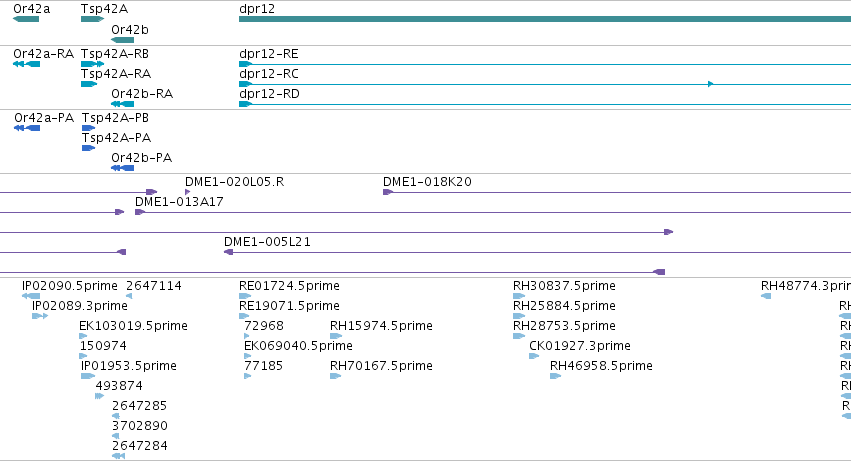Select the EK103019.5prime EST arrow
851x461 pixels.
point(83,336)
